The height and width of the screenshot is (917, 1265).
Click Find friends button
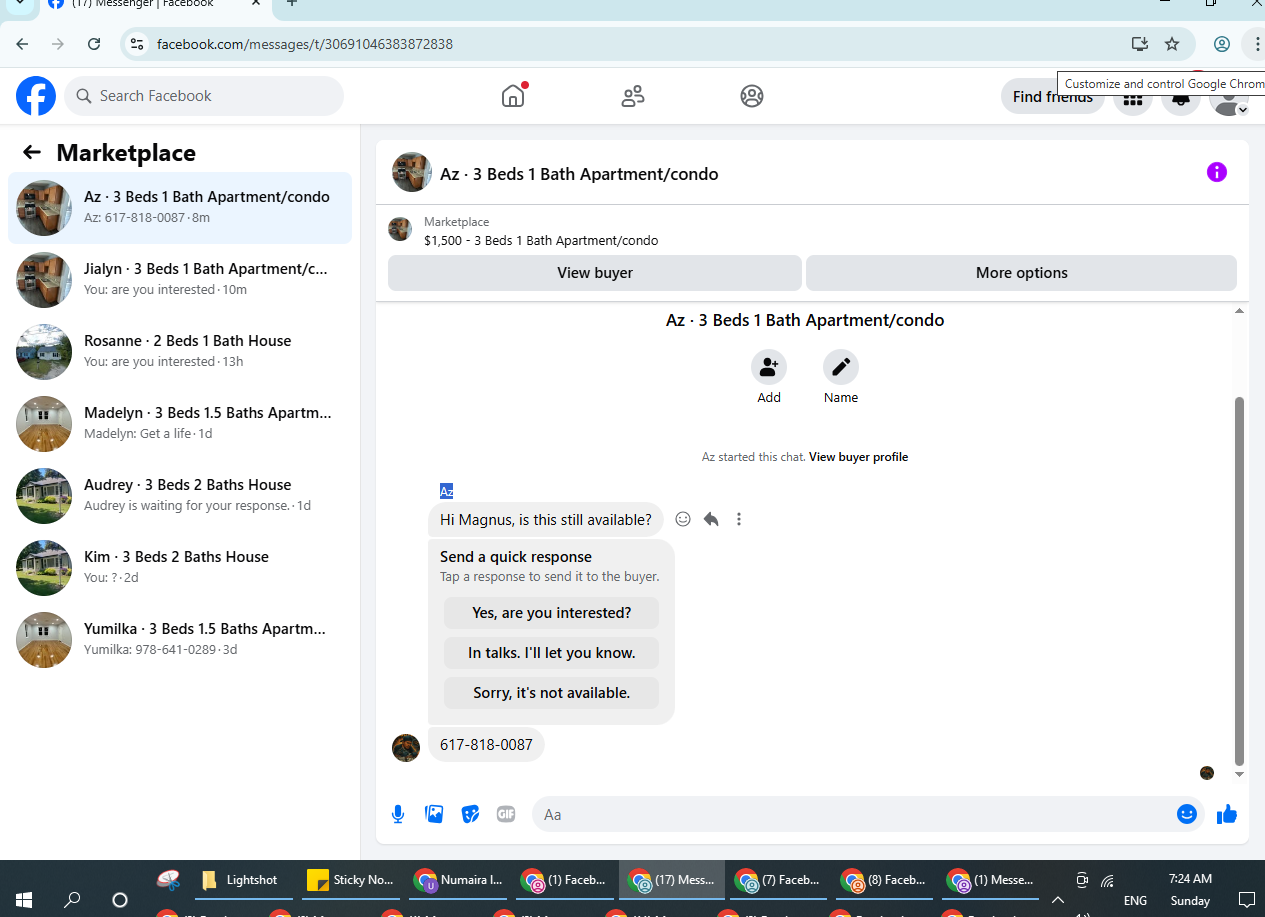point(1052,97)
